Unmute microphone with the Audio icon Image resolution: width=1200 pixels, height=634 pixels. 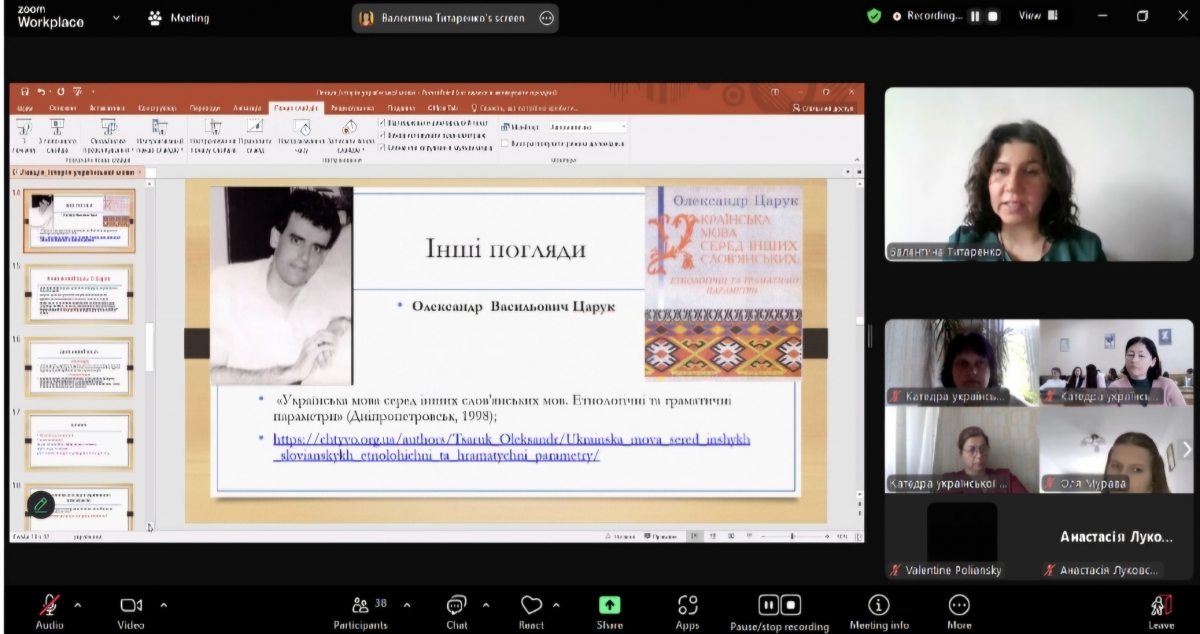point(49,605)
